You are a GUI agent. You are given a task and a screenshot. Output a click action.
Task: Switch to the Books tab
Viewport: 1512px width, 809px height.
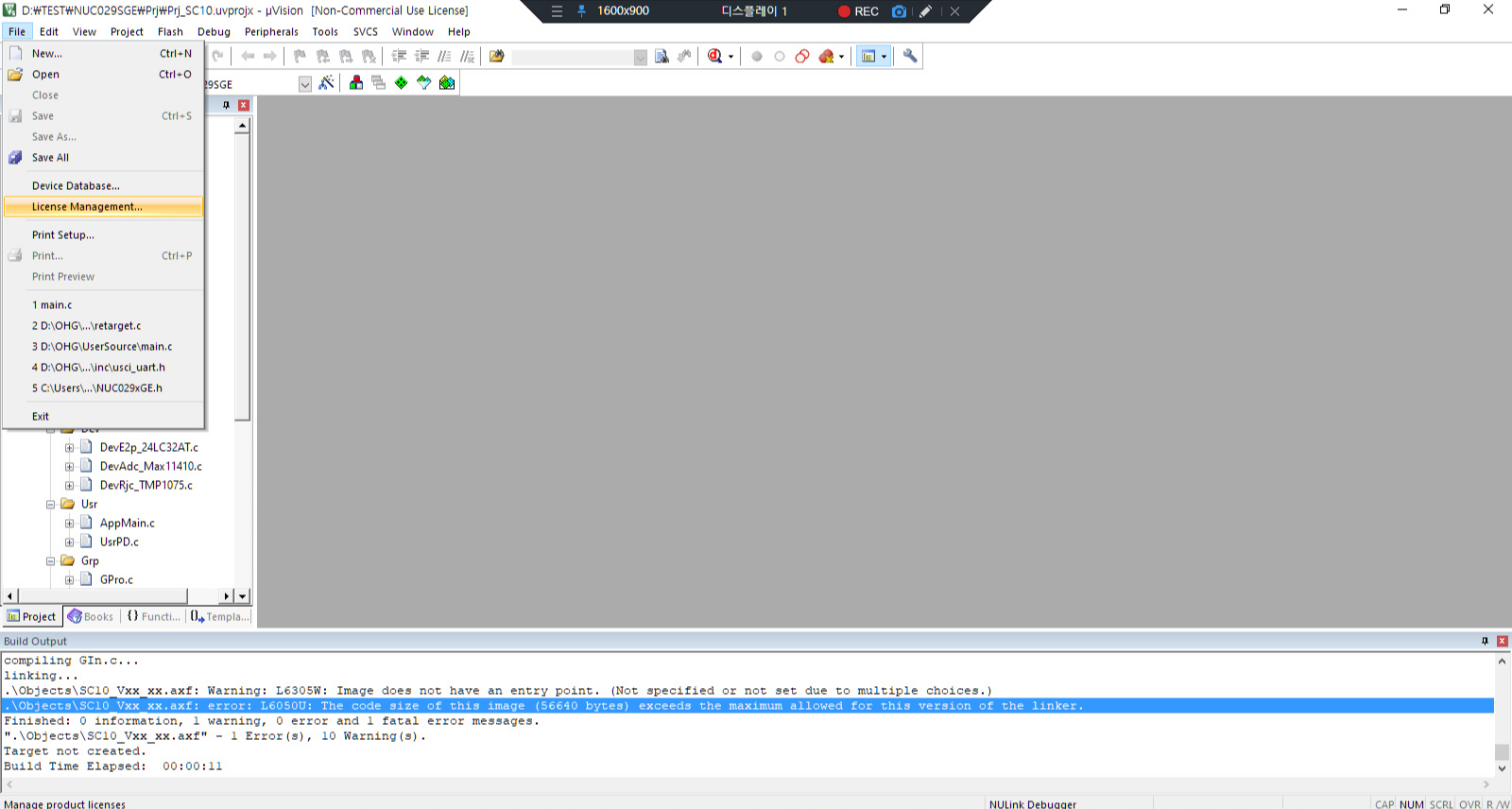[91, 616]
